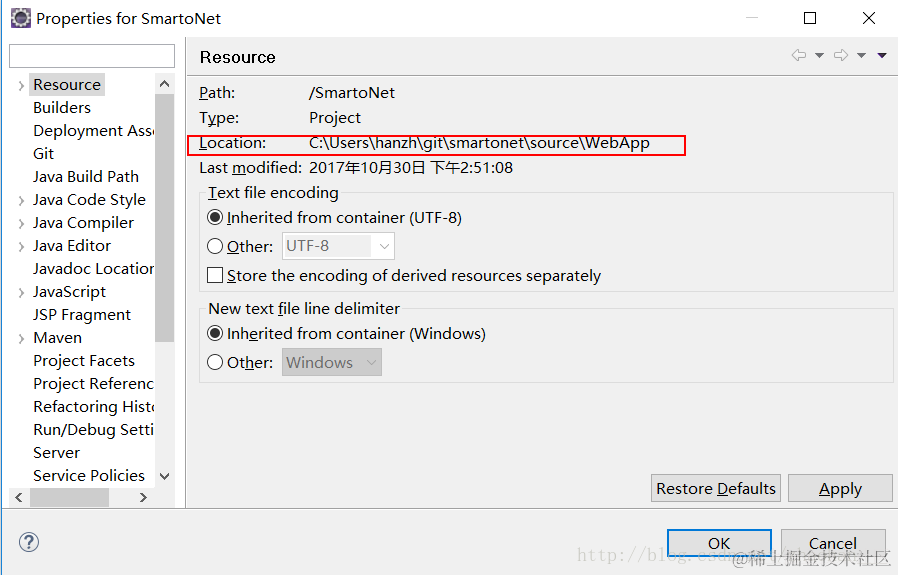Close the Properties for SmartoNet dialog
The image size is (898, 575).
(869, 18)
